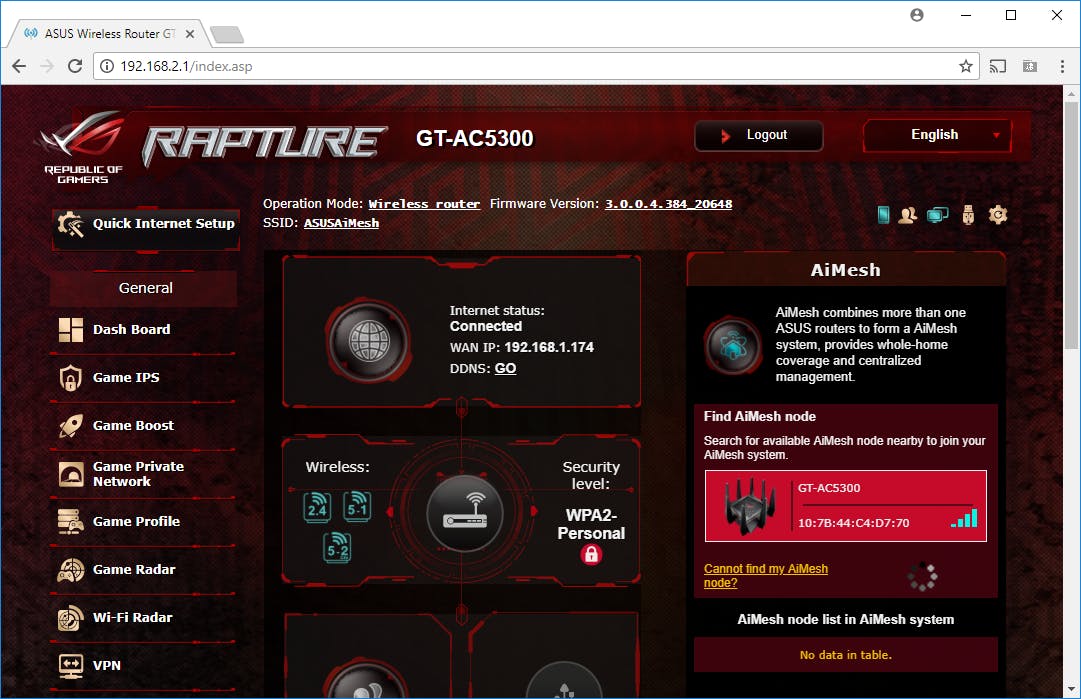Click the scrollbar down arrow
The image size is (1081, 699).
pyautogui.click(x=1071, y=690)
